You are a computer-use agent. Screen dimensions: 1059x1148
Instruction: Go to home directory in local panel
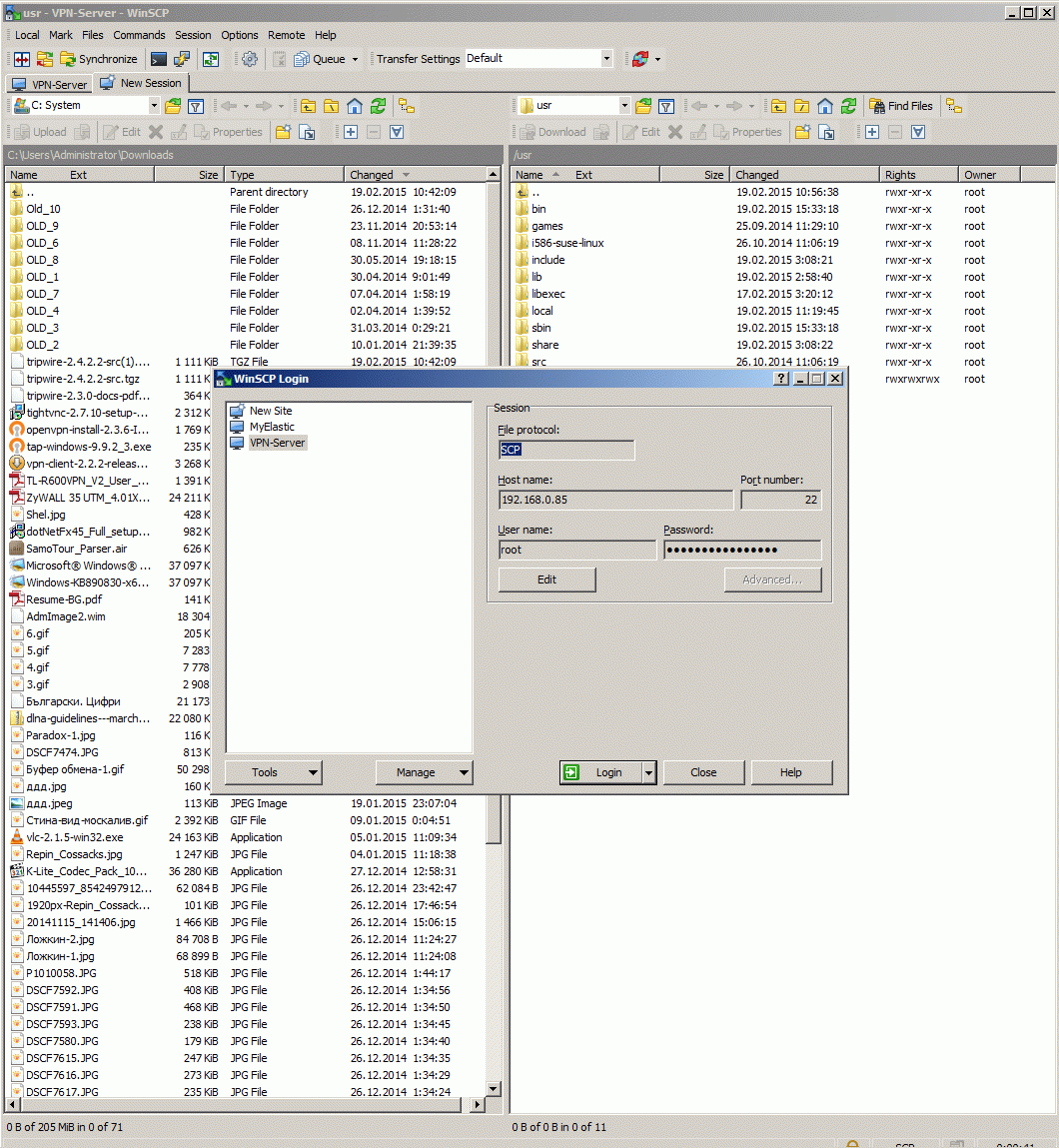355,106
